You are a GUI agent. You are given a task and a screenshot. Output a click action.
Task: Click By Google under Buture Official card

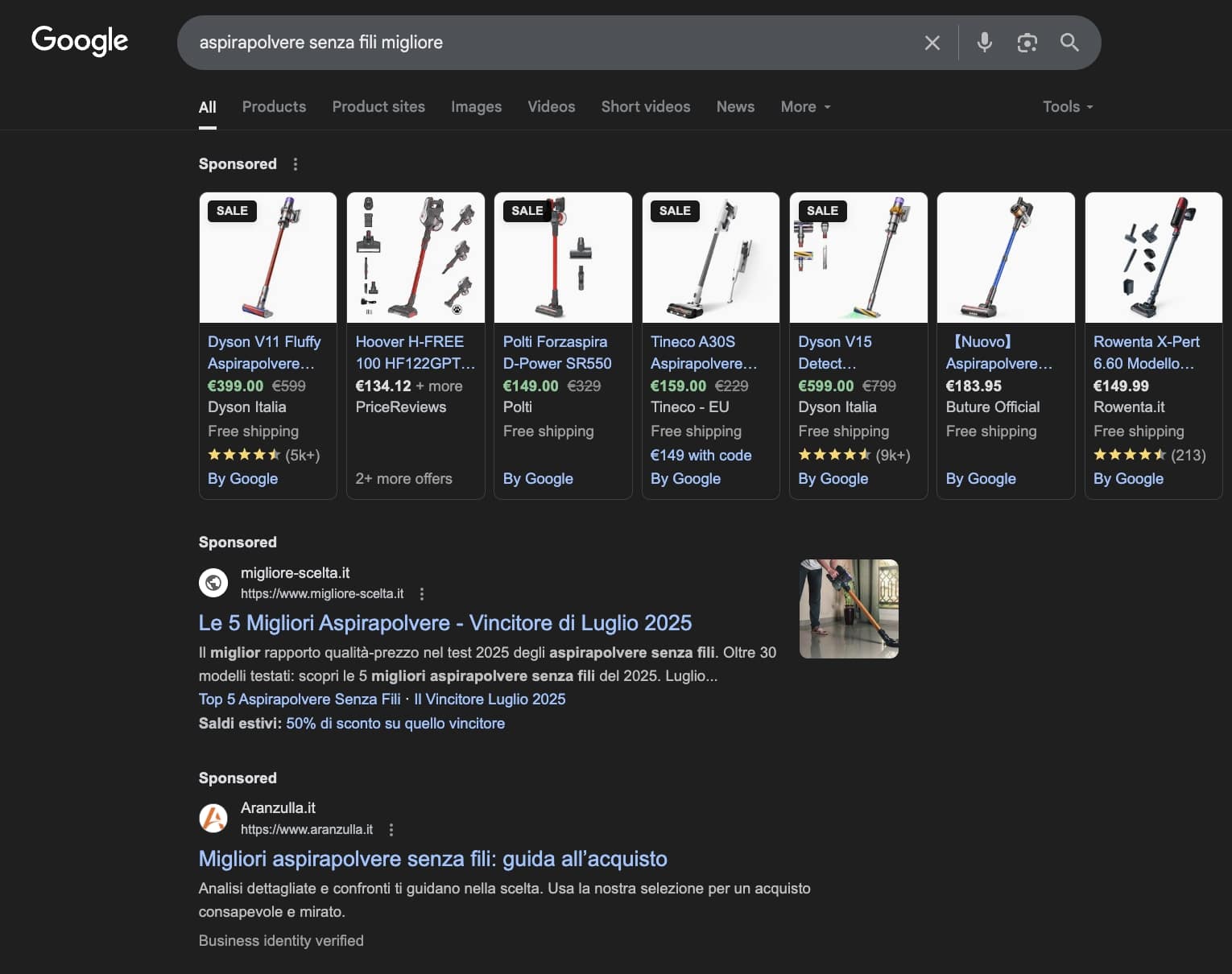981,479
